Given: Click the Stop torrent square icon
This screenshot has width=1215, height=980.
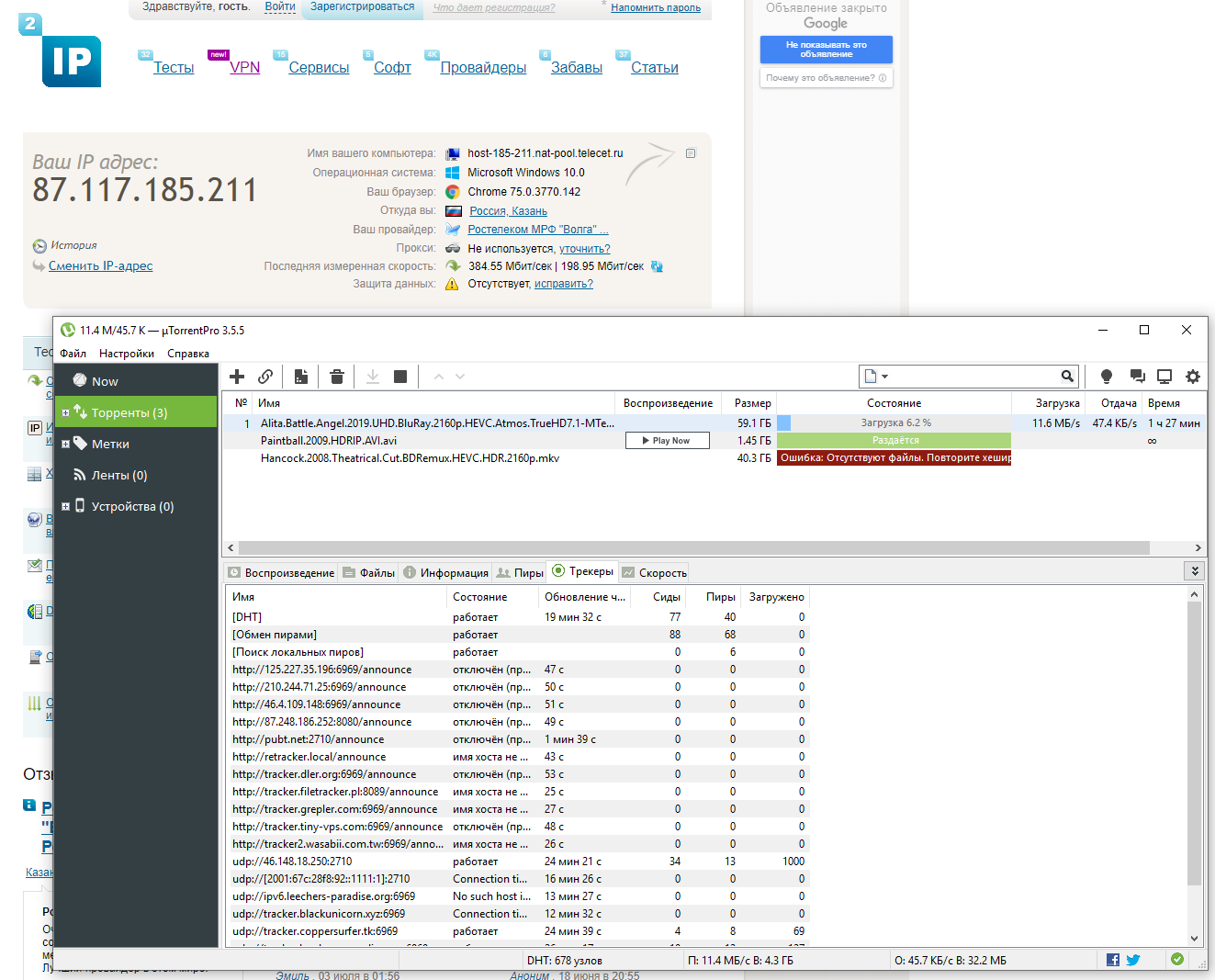Looking at the screenshot, I should pyautogui.click(x=400, y=377).
